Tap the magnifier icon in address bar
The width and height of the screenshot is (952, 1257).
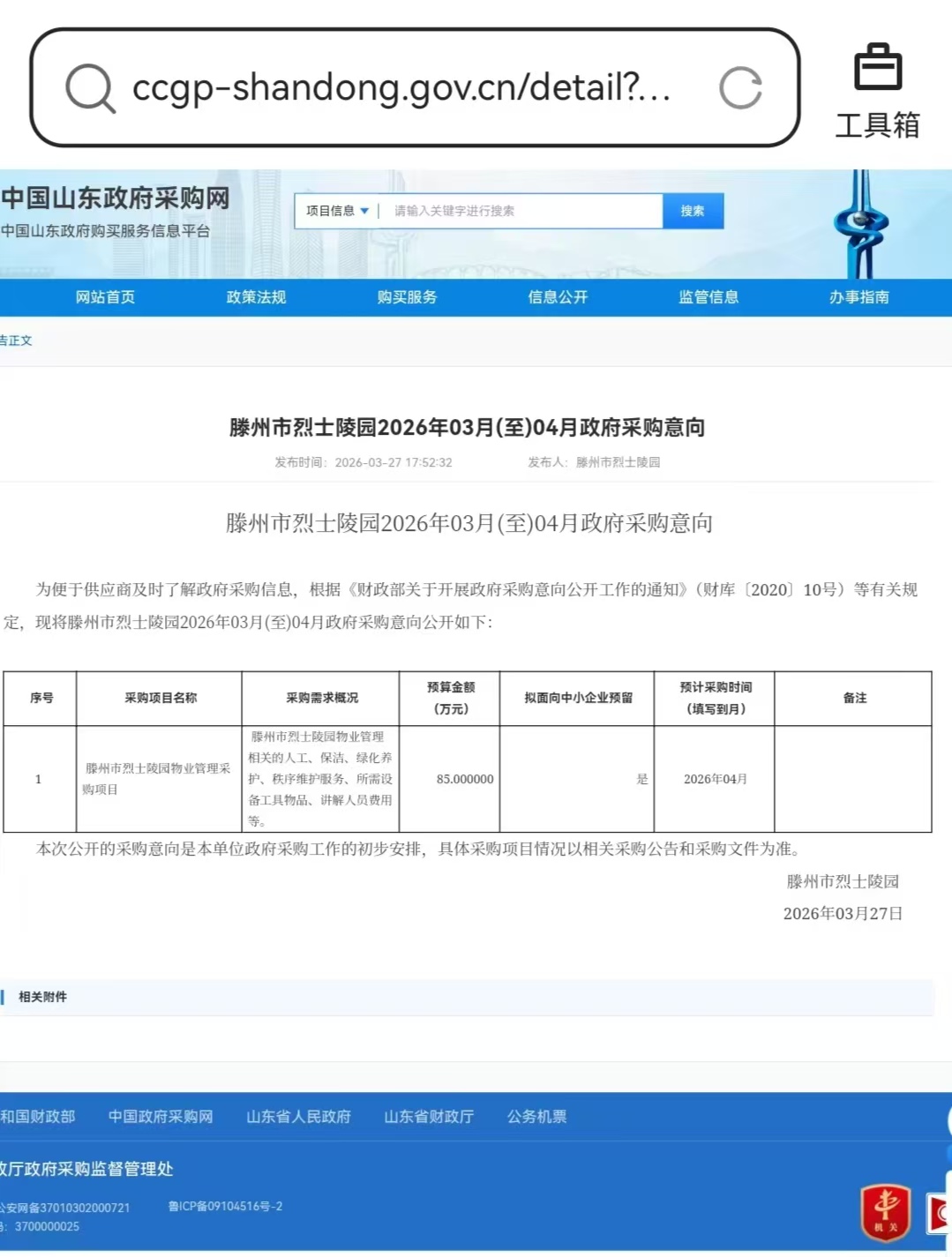pyautogui.click(x=91, y=88)
